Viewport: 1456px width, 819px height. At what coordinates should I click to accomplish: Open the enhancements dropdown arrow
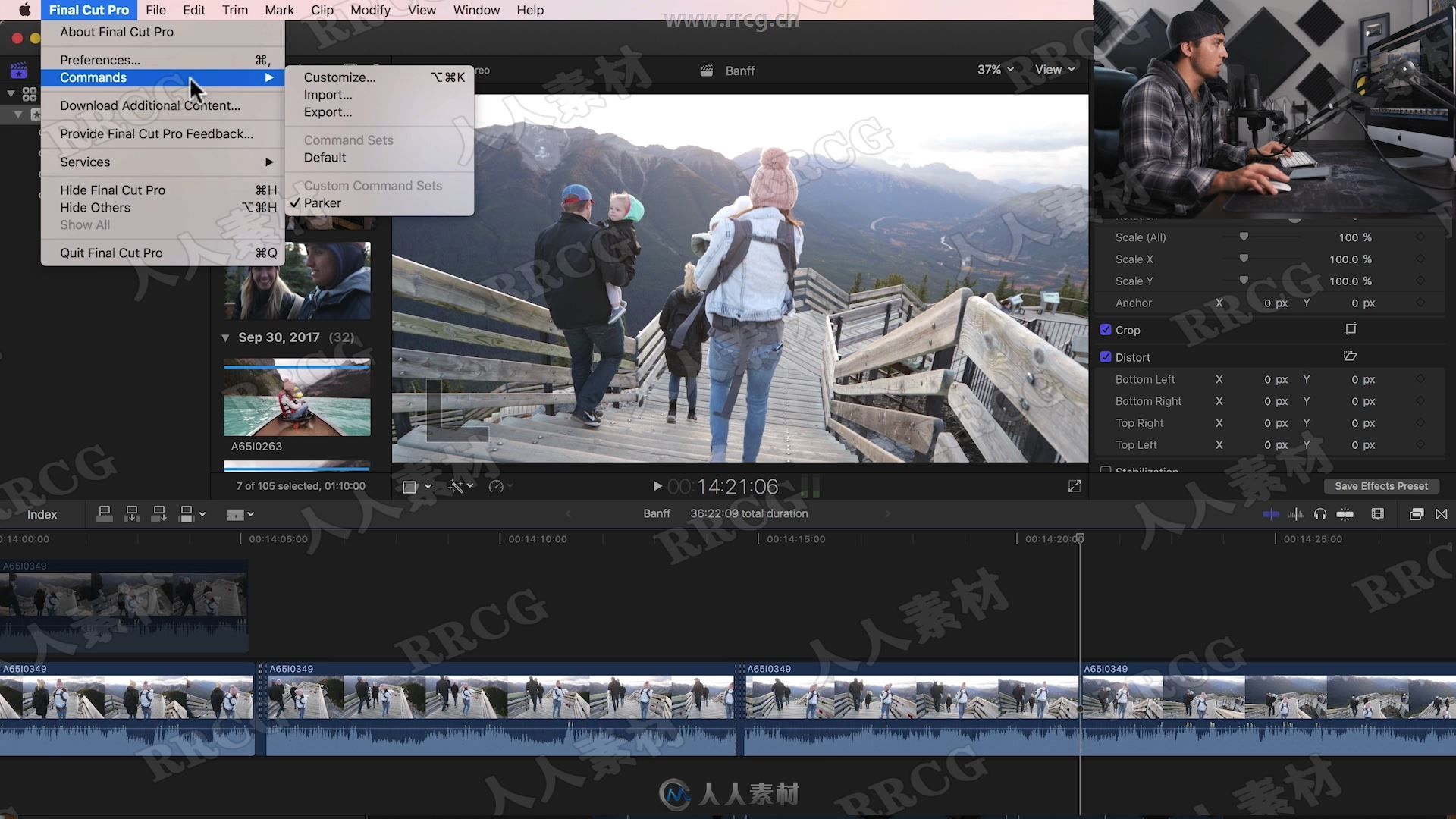click(x=471, y=486)
